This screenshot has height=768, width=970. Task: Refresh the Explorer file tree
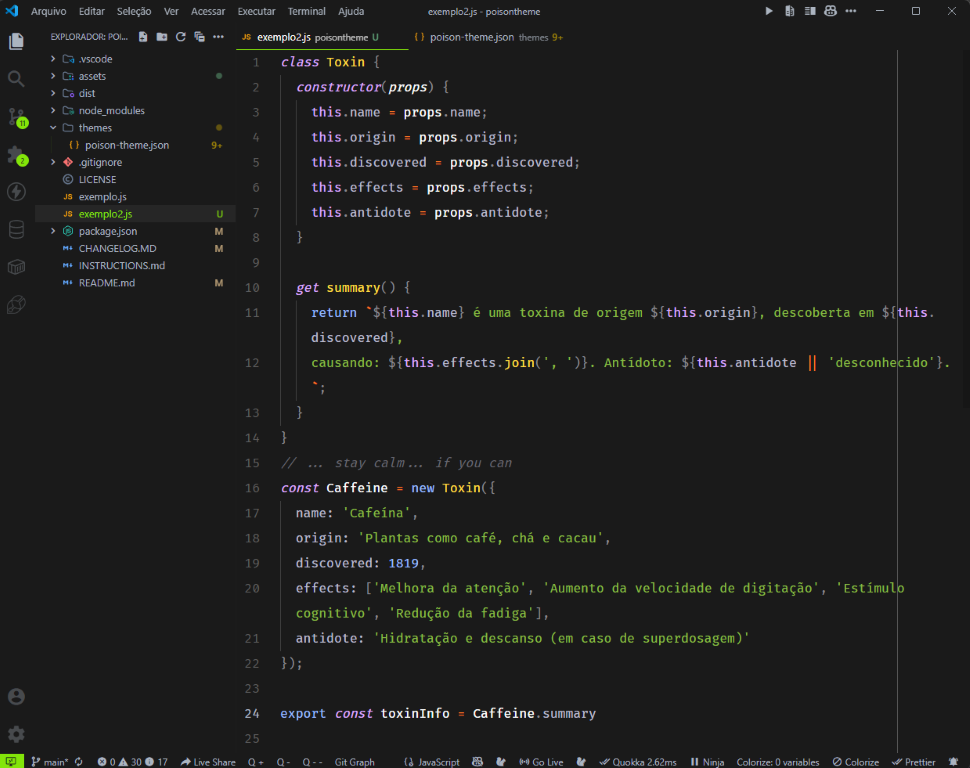point(181,37)
